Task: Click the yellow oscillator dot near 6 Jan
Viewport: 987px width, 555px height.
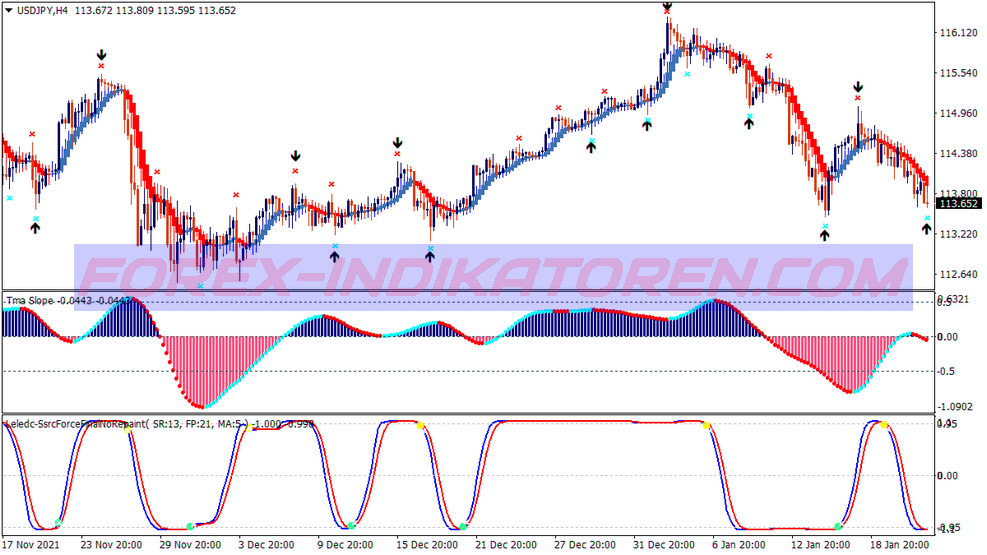Action: pyautogui.click(x=706, y=426)
